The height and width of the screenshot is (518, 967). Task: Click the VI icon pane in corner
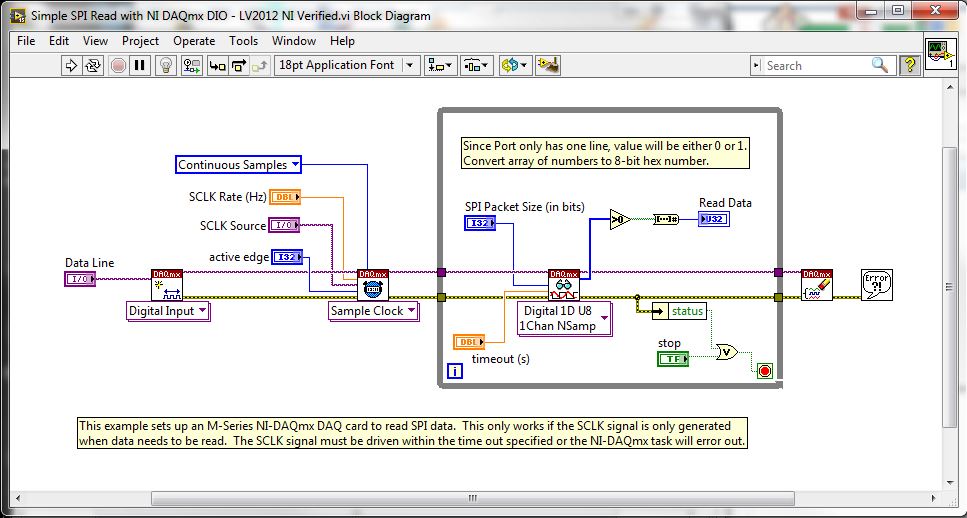[940, 54]
